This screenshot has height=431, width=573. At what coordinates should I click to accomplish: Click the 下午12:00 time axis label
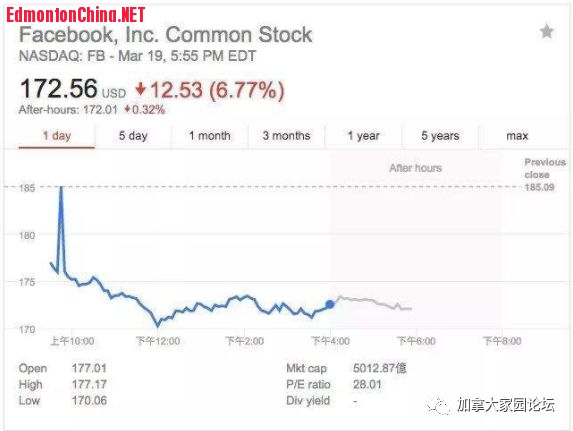coord(158,341)
